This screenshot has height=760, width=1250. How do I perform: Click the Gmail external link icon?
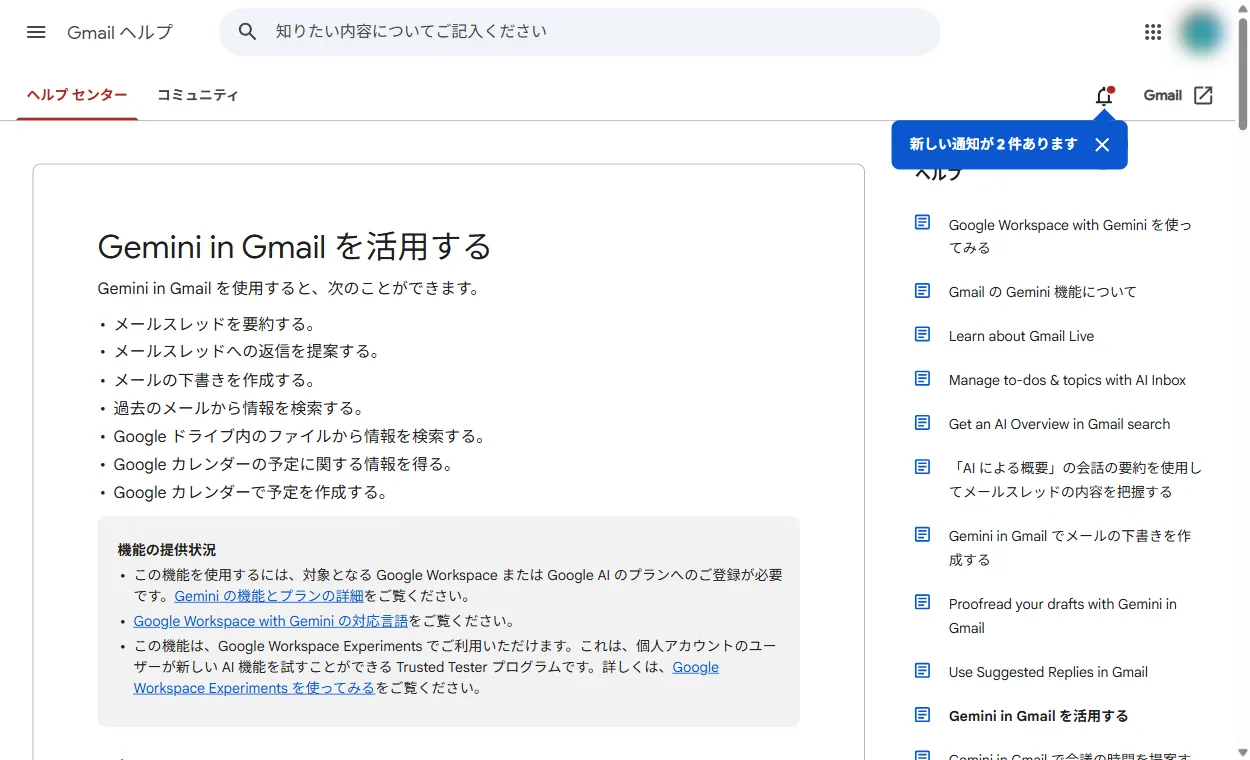click(x=1204, y=95)
